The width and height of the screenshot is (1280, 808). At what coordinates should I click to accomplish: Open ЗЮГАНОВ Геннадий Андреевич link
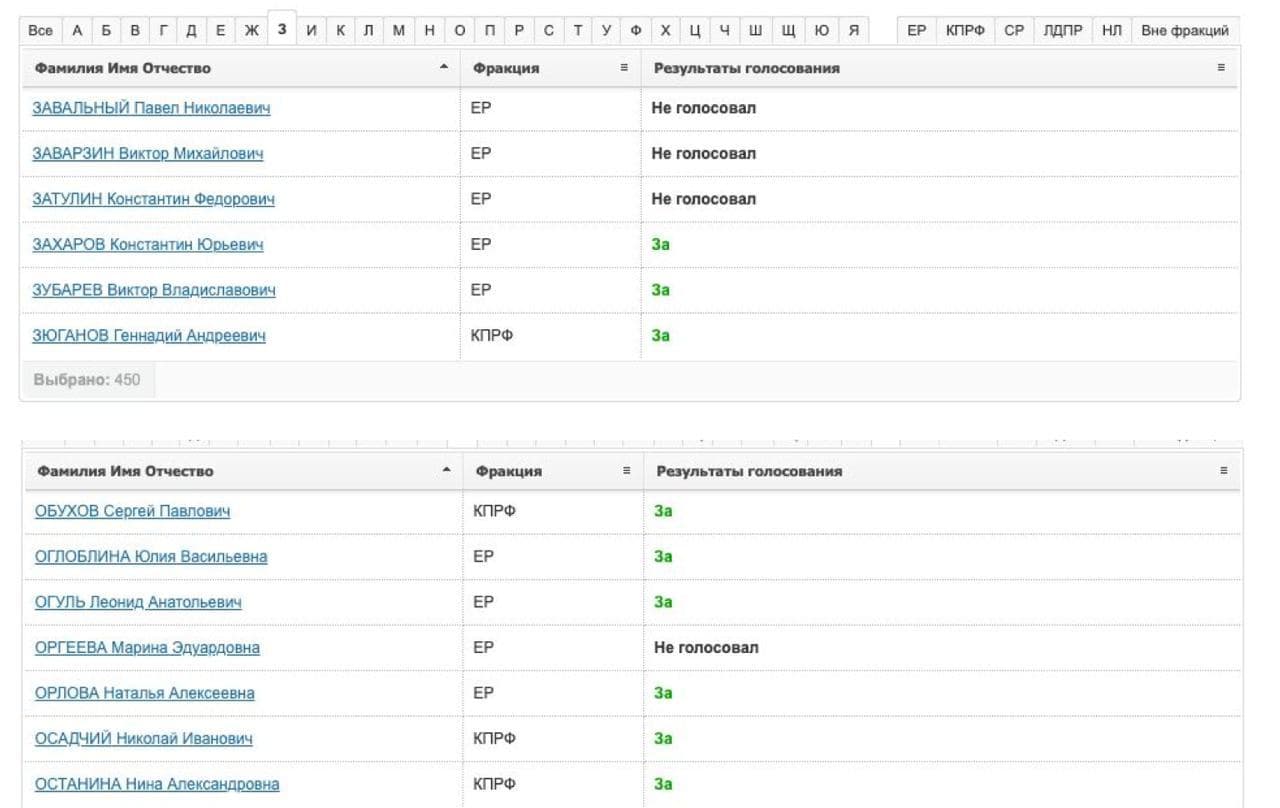click(x=149, y=336)
